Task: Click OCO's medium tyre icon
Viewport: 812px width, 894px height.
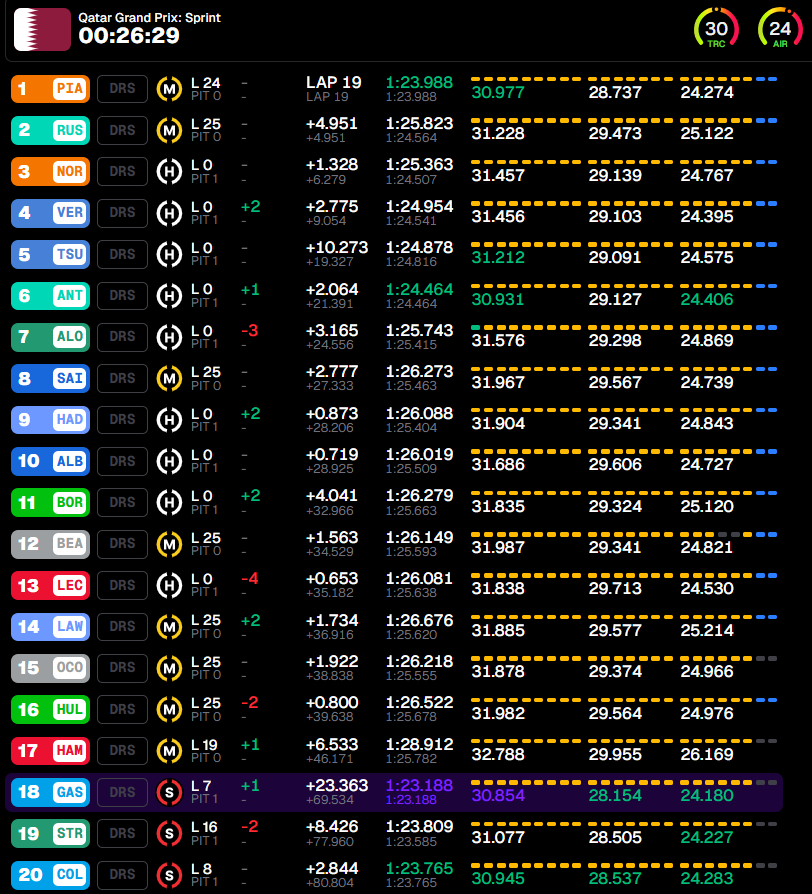Action: click(x=169, y=668)
